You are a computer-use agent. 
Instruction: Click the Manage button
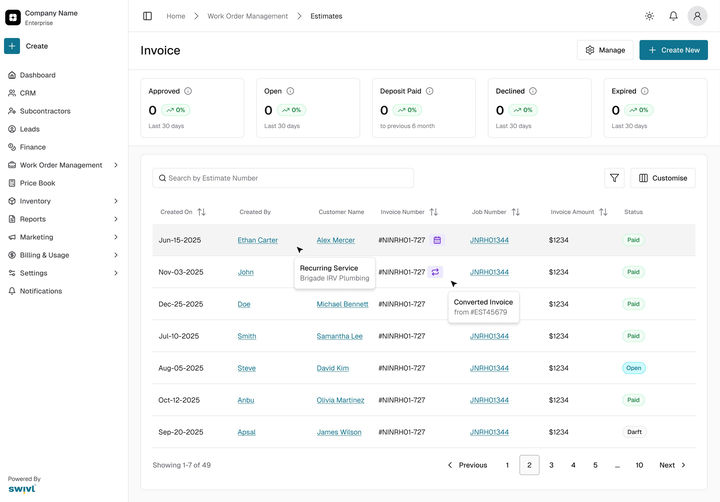pos(605,50)
